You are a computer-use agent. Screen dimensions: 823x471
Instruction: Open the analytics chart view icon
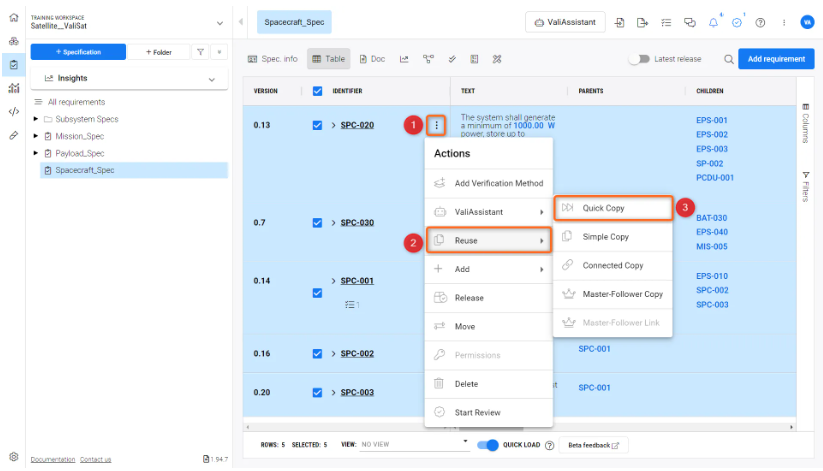pyautogui.click(x=404, y=59)
